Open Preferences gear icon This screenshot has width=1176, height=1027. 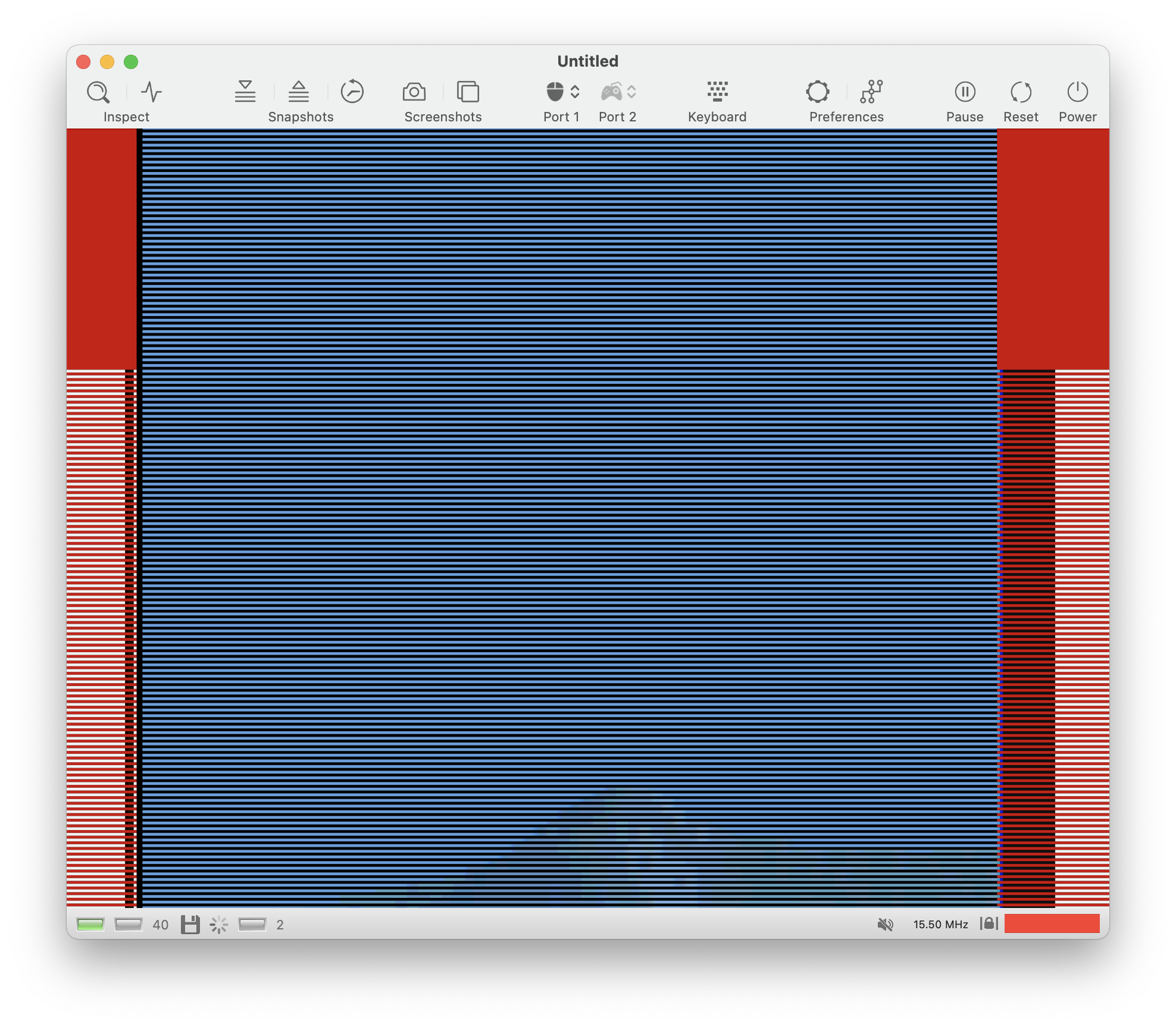818,92
